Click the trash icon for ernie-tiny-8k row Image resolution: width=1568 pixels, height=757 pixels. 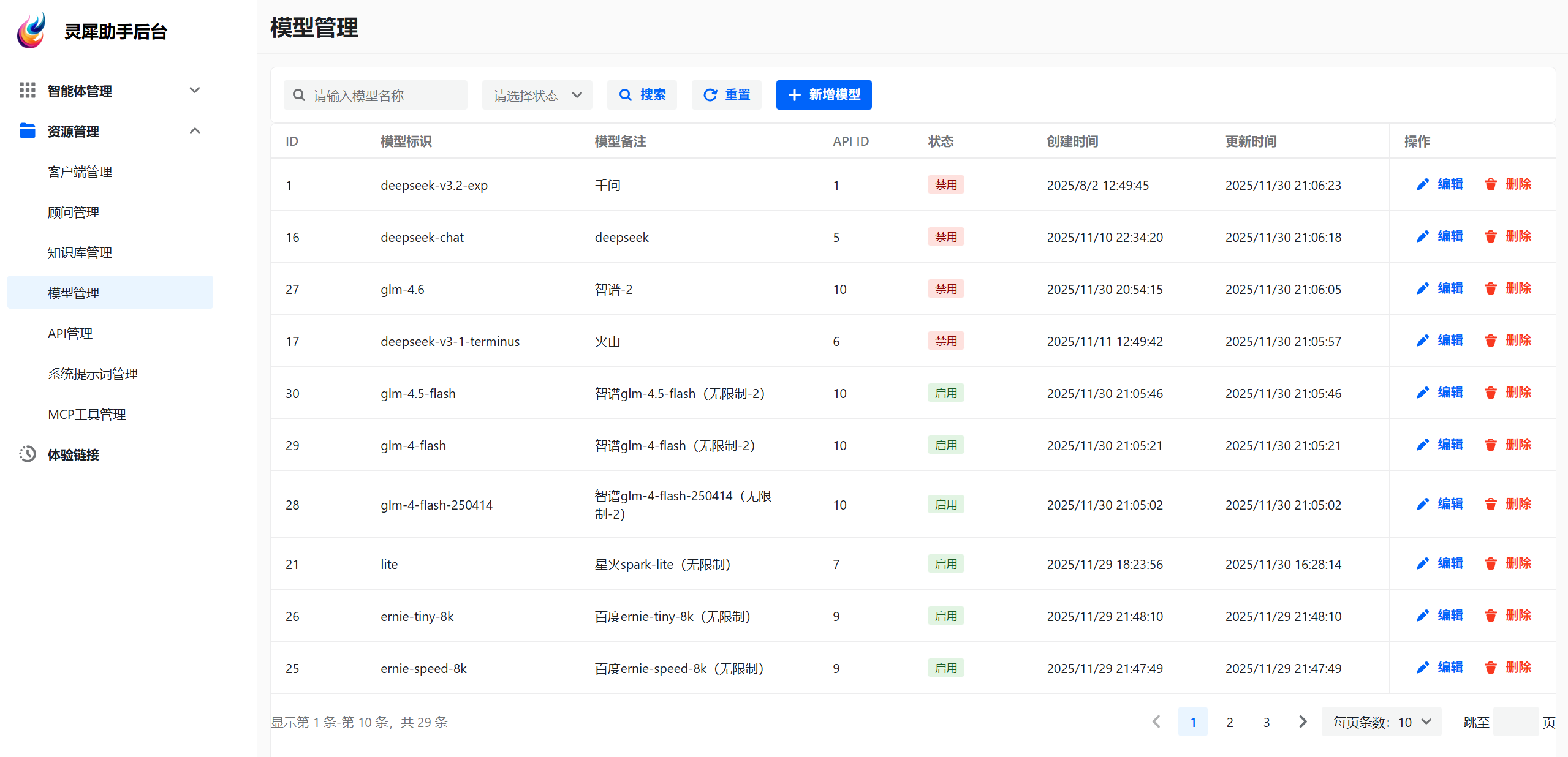[x=1490, y=616]
